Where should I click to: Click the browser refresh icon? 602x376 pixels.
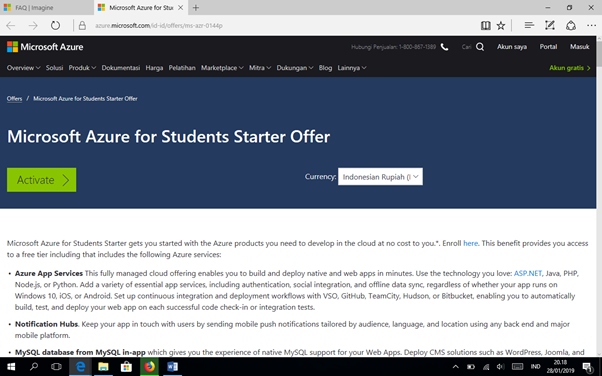tap(55, 26)
